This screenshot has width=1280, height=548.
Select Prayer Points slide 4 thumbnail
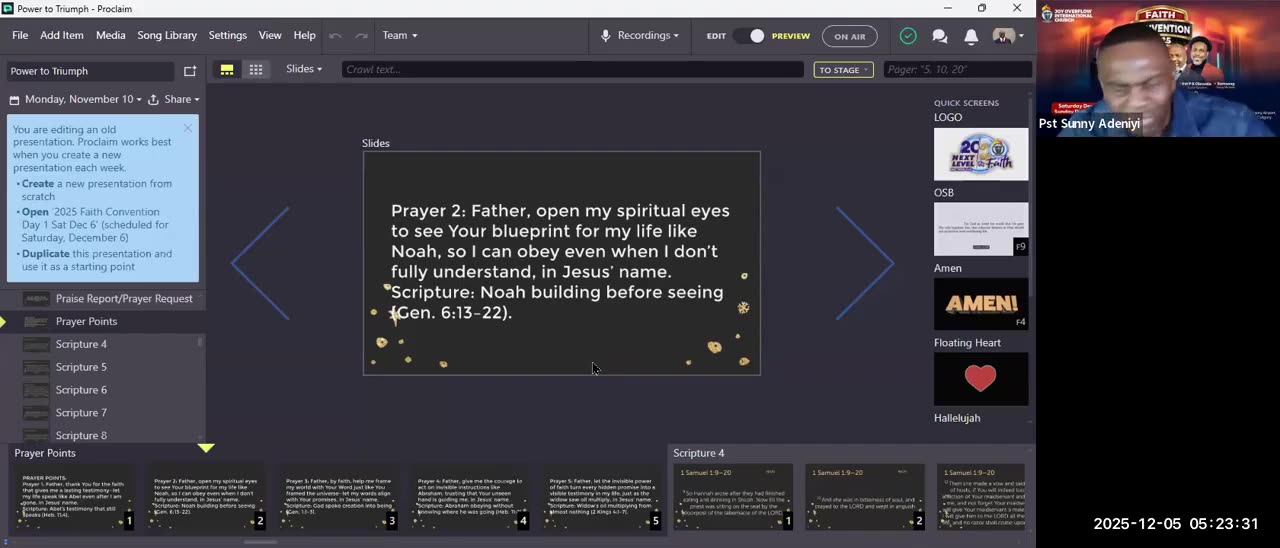click(469, 497)
